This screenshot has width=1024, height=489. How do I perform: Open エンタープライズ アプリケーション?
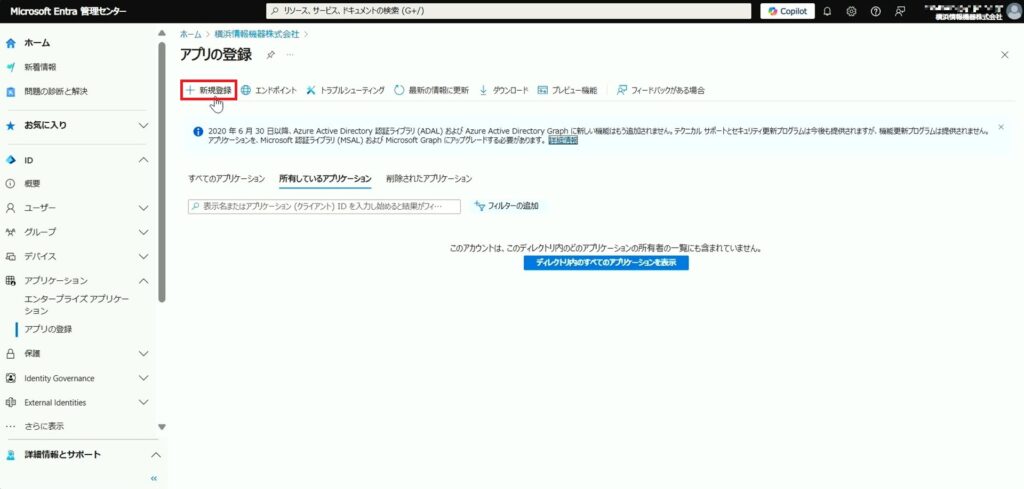point(76,305)
